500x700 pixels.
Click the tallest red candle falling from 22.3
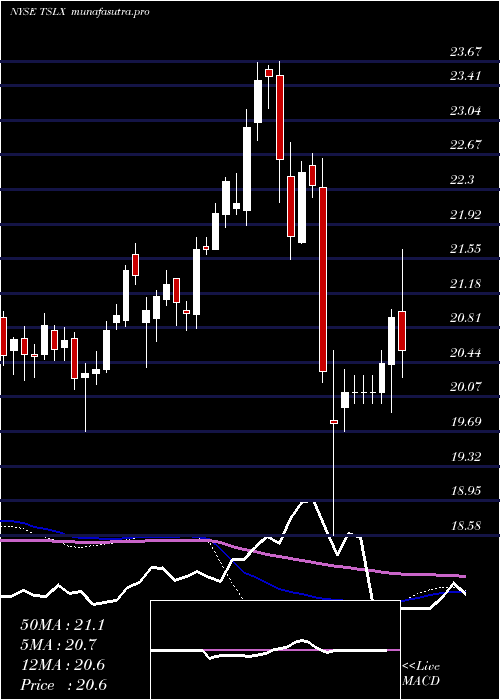point(323,279)
